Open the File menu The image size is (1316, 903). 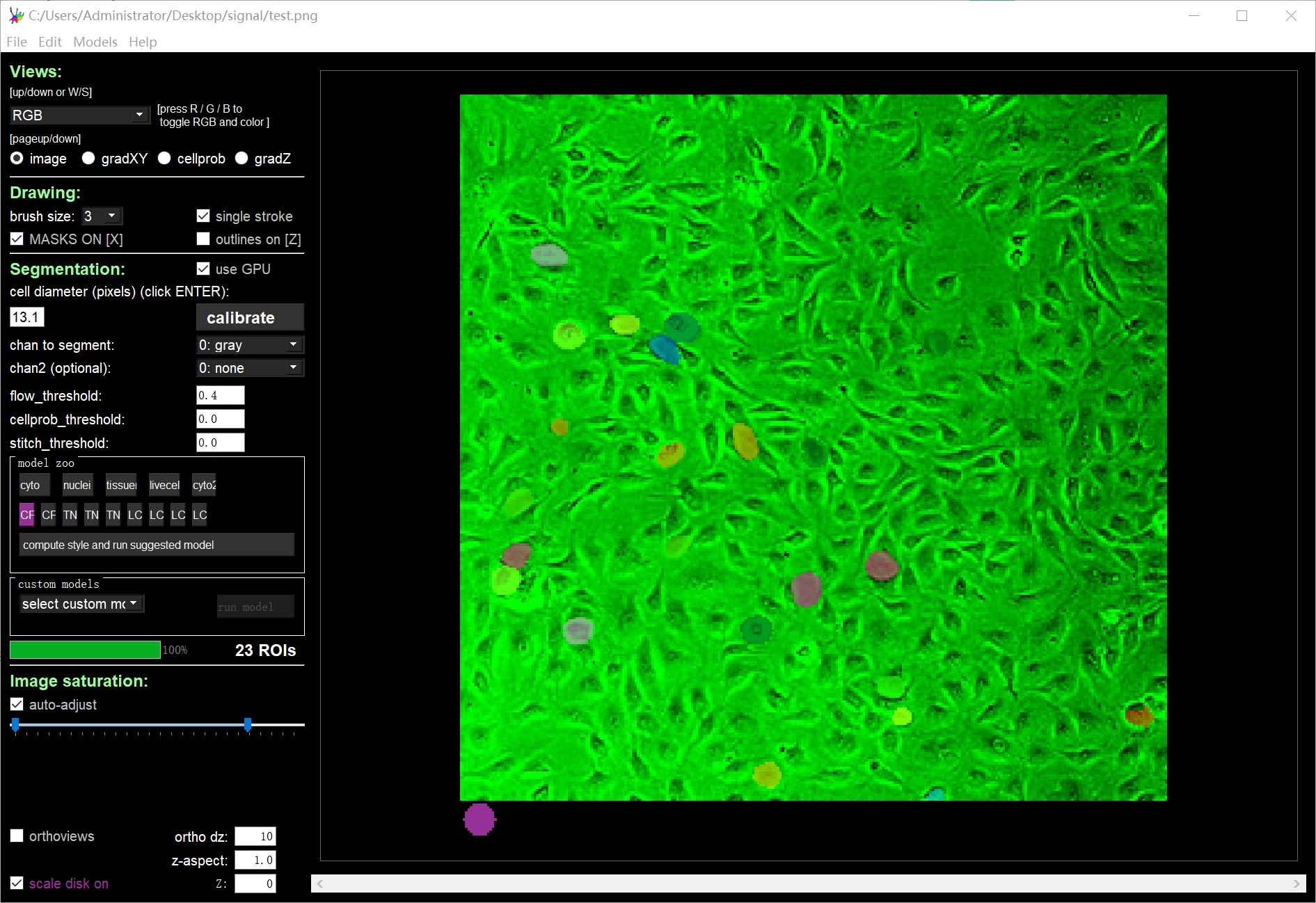pos(17,42)
